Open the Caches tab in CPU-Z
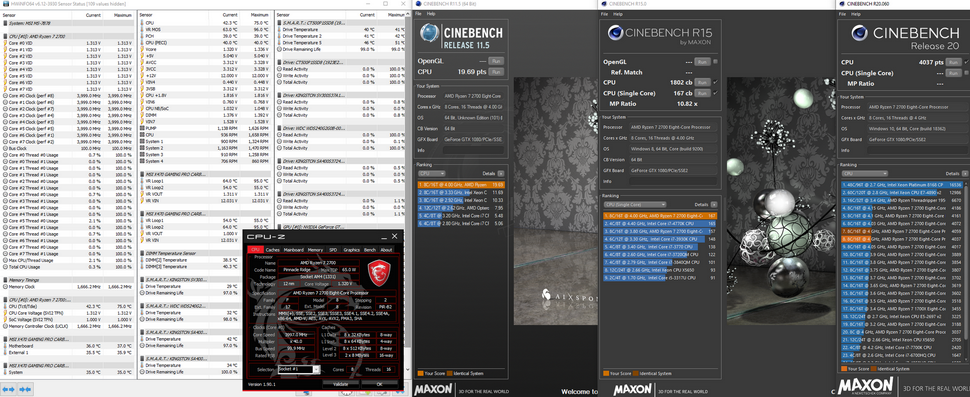This screenshot has width=970, height=397. click(x=273, y=250)
